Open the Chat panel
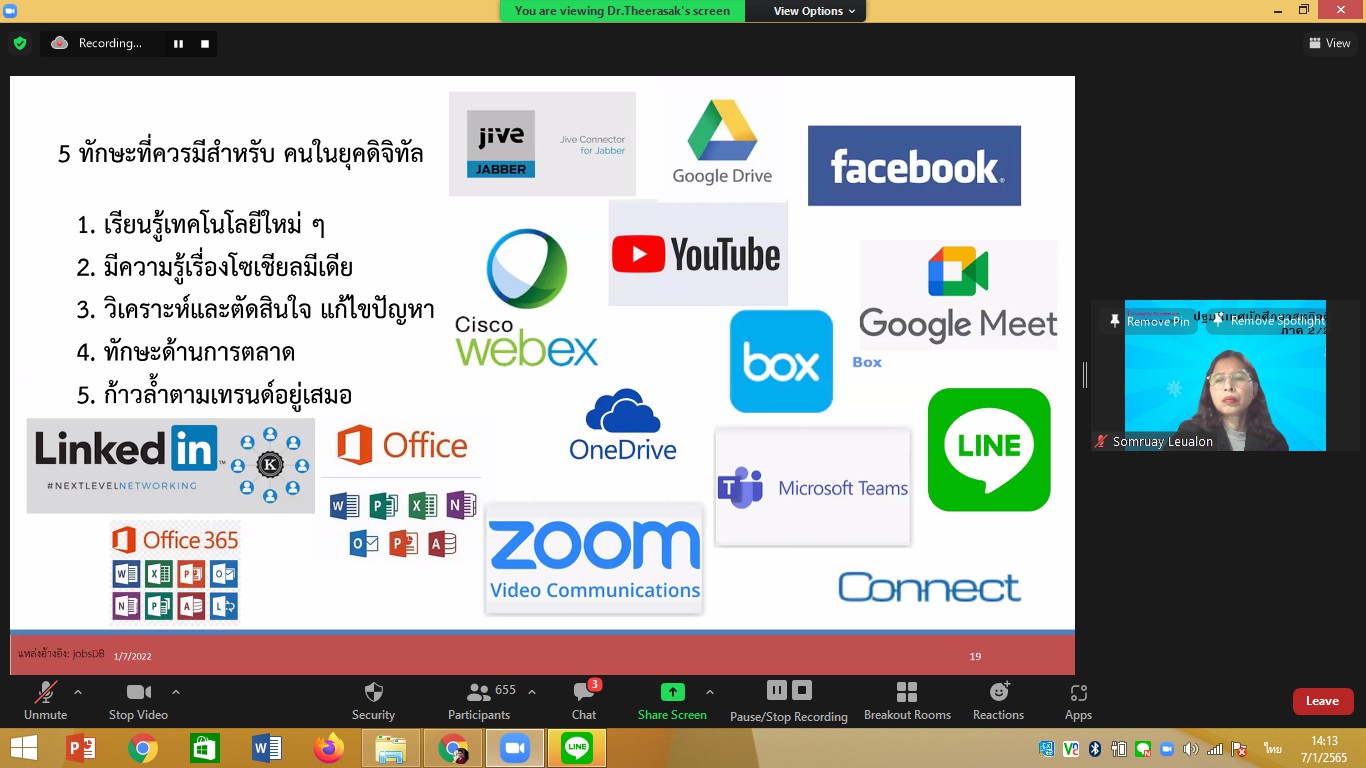The width and height of the screenshot is (1366, 768). pos(583,692)
